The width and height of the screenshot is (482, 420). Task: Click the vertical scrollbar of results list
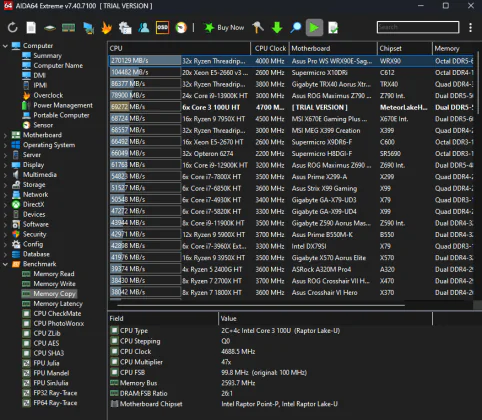(x=478, y=83)
